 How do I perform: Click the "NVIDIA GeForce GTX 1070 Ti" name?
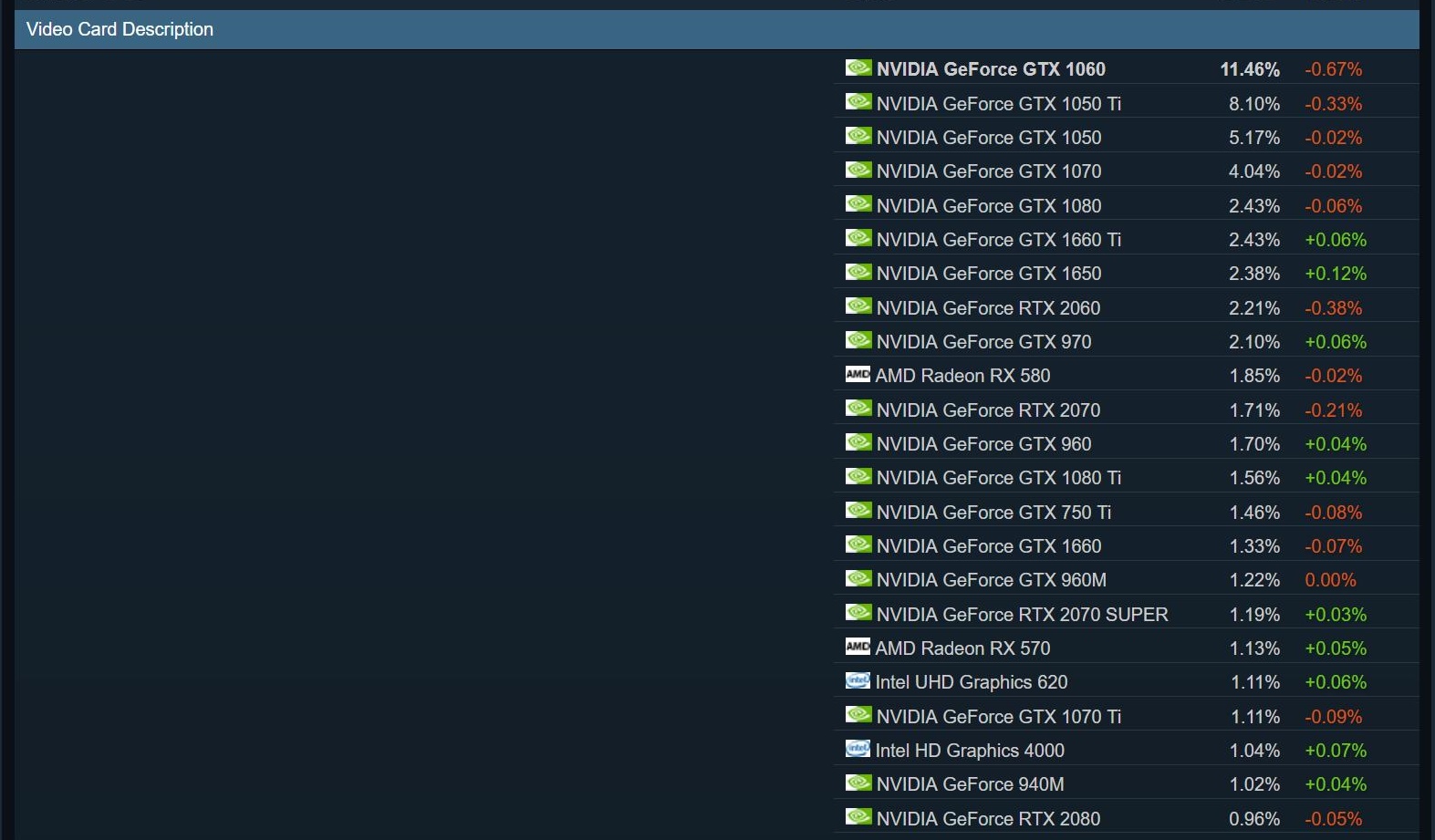(999, 717)
